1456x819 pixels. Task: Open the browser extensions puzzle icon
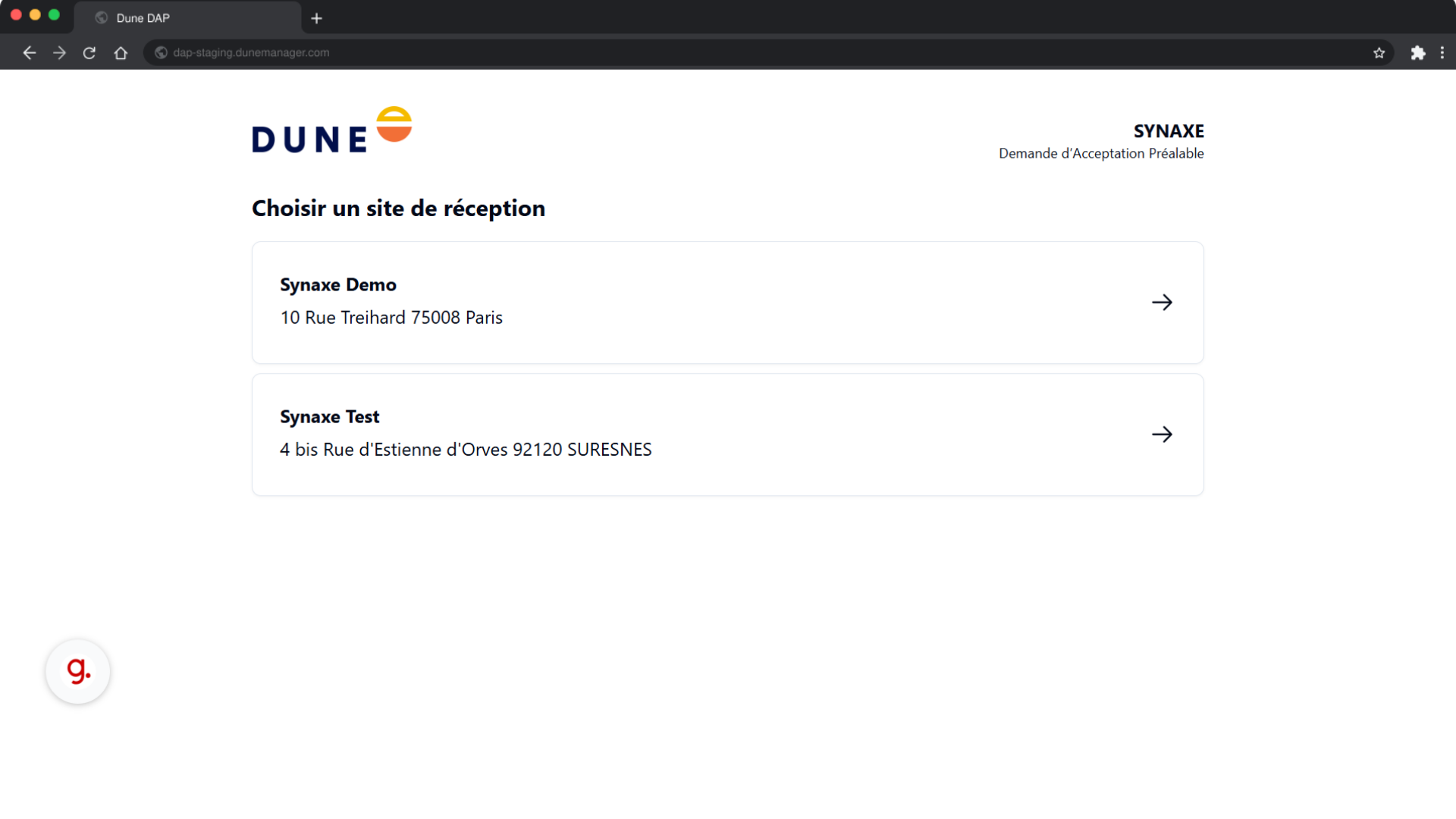pos(1417,53)
